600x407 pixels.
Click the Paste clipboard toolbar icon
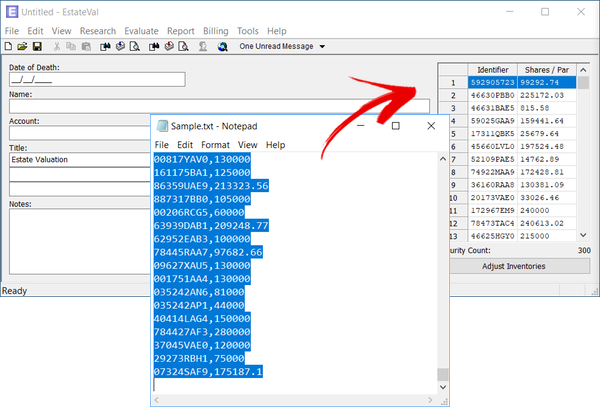(86, 46)
